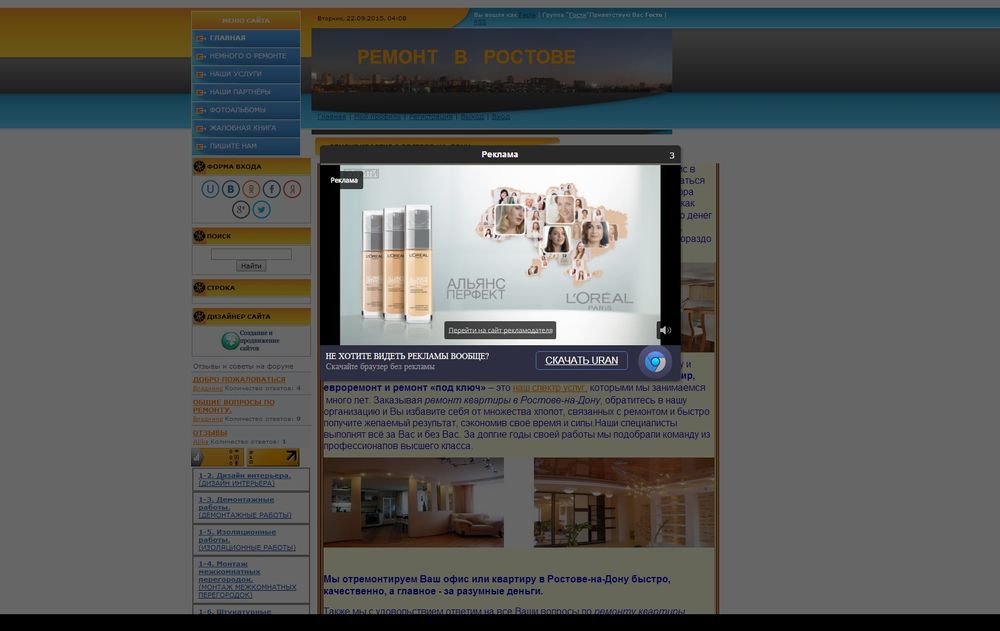The image size is (1000, 631).
Task: Open the Вход link
Action: click(x=501, y=117)
